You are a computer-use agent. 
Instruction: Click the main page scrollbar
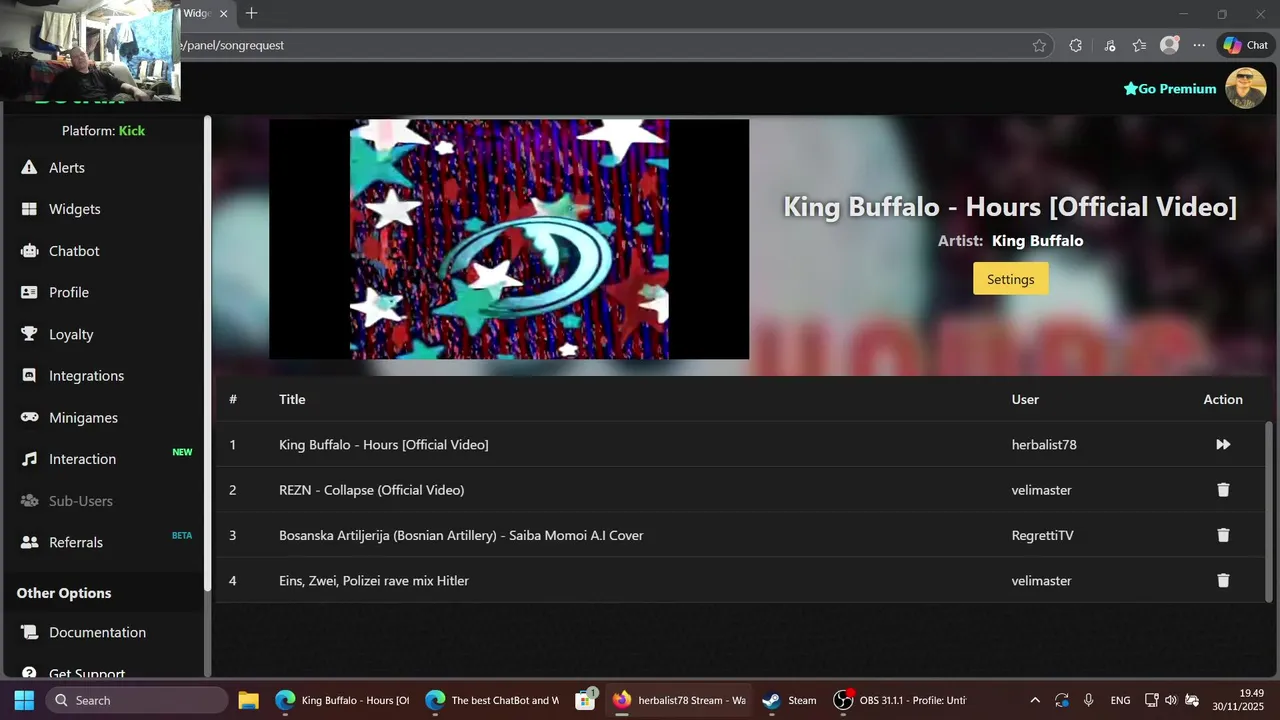[x=1270, y=510]
